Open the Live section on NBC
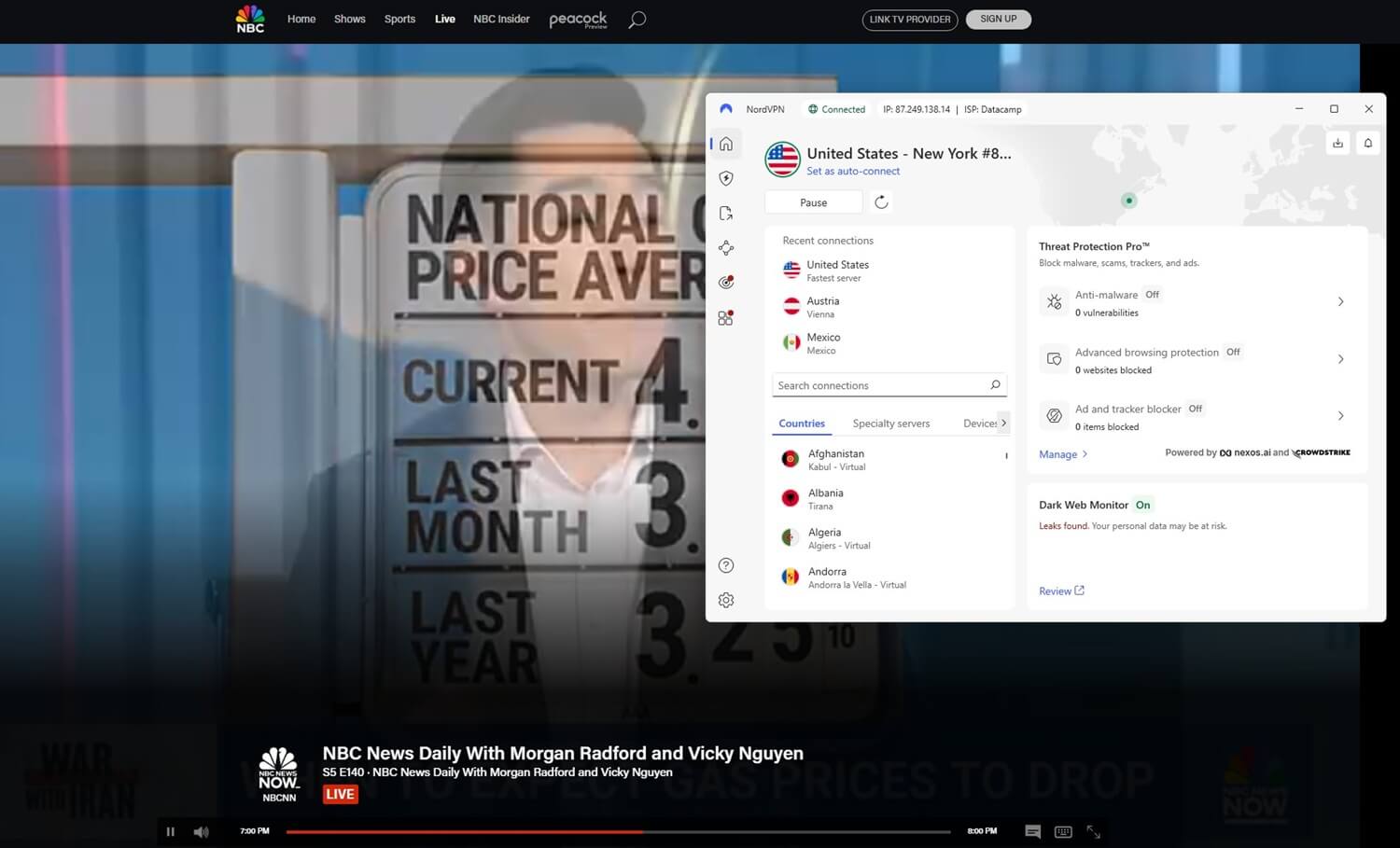Screen dimensions: 1400x848 coord(444,19)
